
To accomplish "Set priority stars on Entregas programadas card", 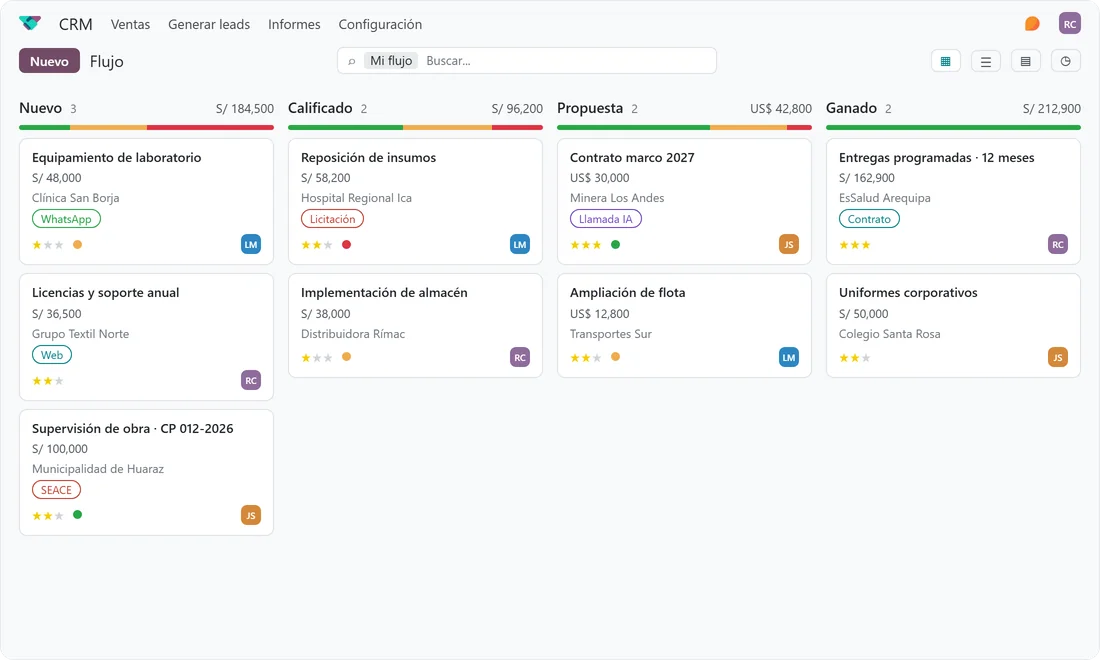I will tap(854, 245).
